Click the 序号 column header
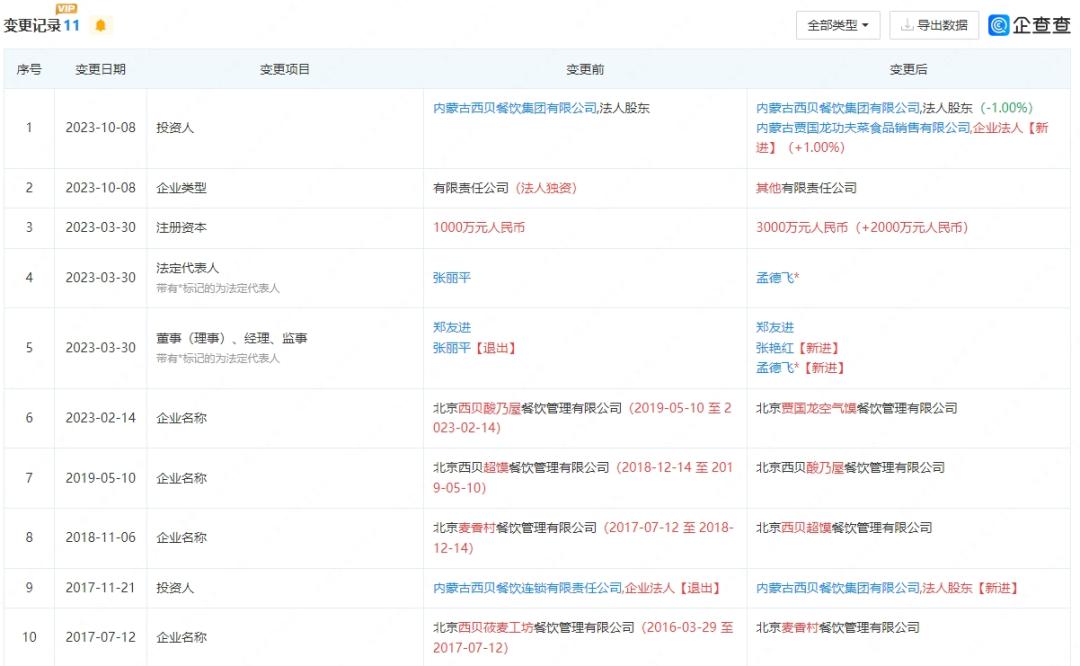 tap(29, 69)
